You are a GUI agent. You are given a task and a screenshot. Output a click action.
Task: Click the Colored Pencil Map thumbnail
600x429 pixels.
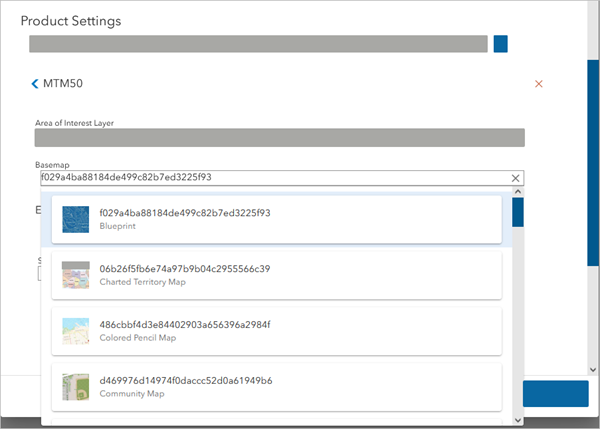(76, 331)
